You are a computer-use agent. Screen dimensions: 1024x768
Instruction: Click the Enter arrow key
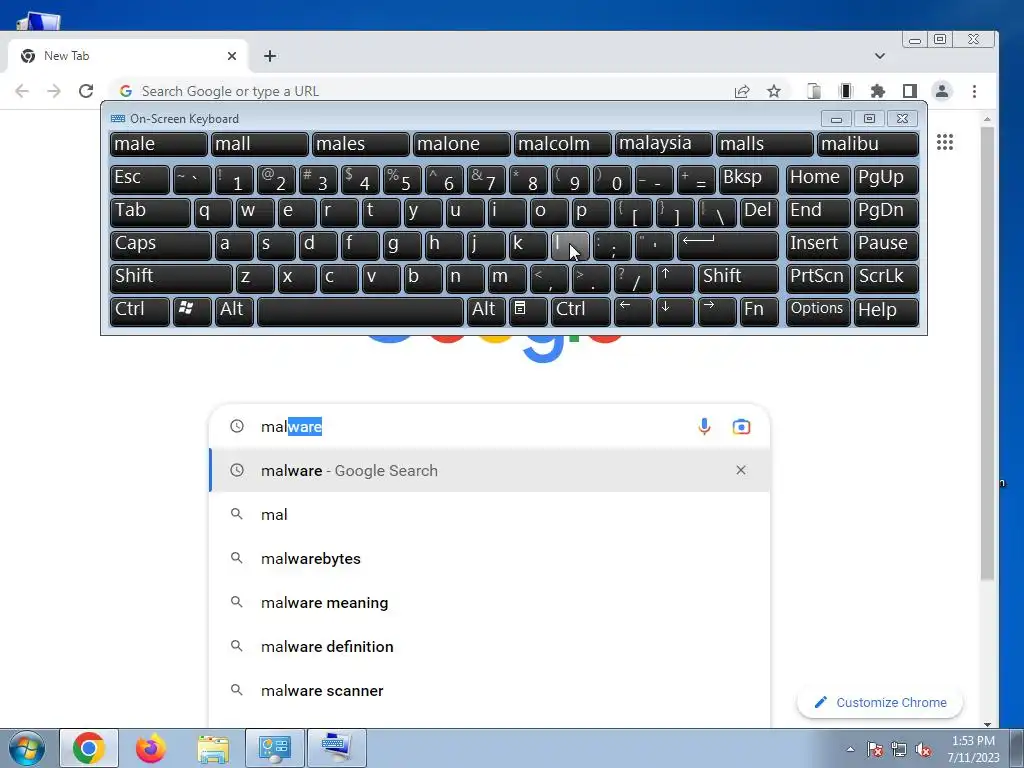click(728, 246)
